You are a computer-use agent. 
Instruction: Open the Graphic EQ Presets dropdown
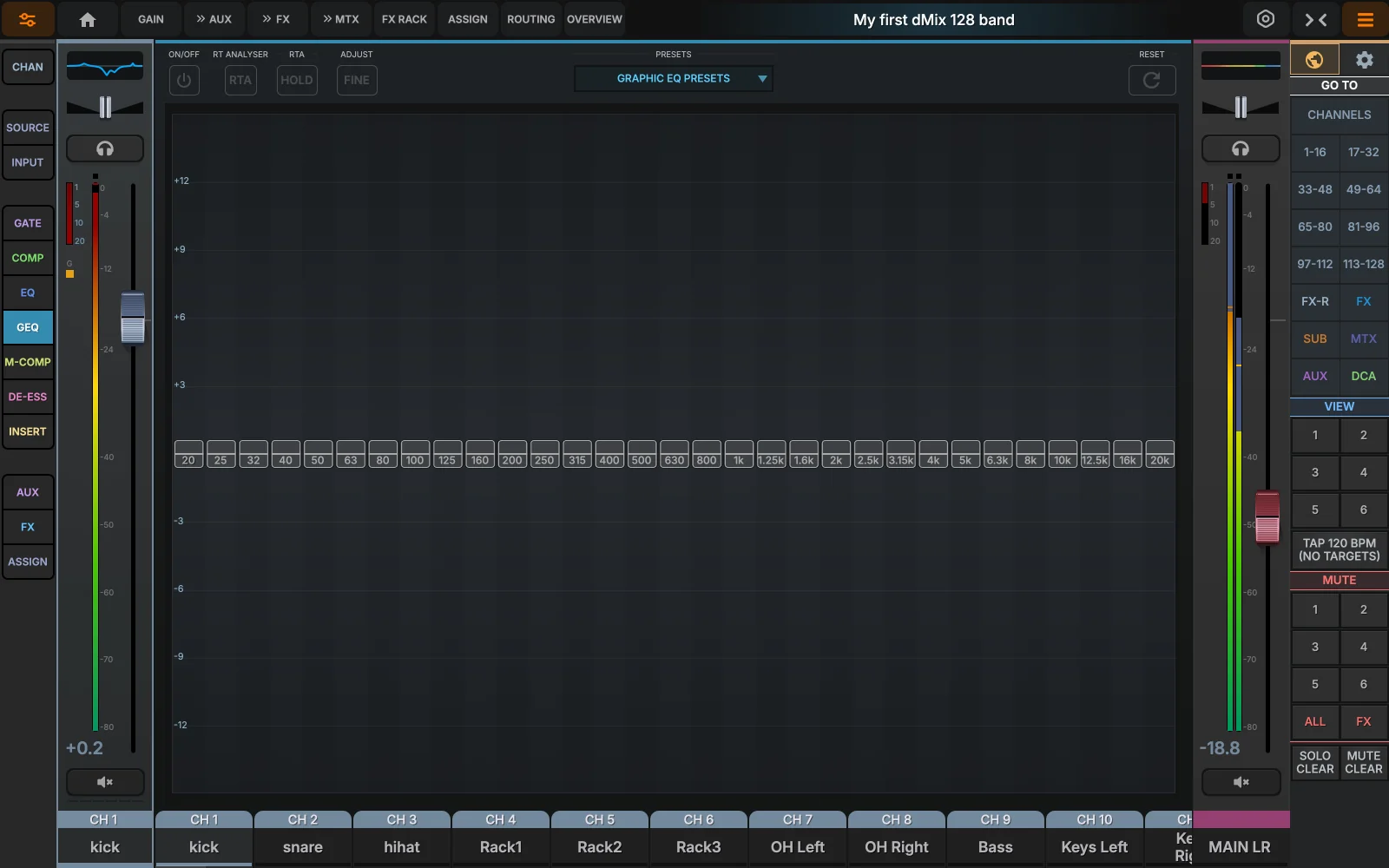(x=674, y=78)
